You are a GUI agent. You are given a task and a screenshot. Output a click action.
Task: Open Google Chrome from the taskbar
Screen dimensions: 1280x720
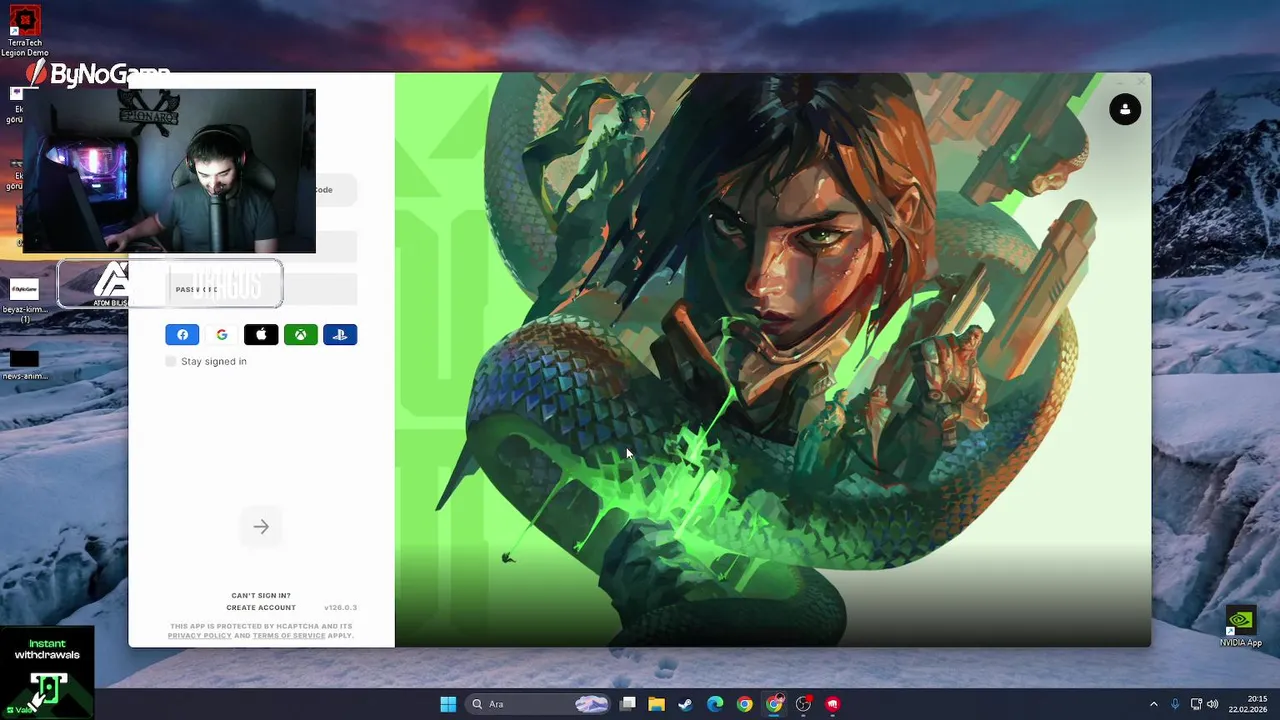745,704
